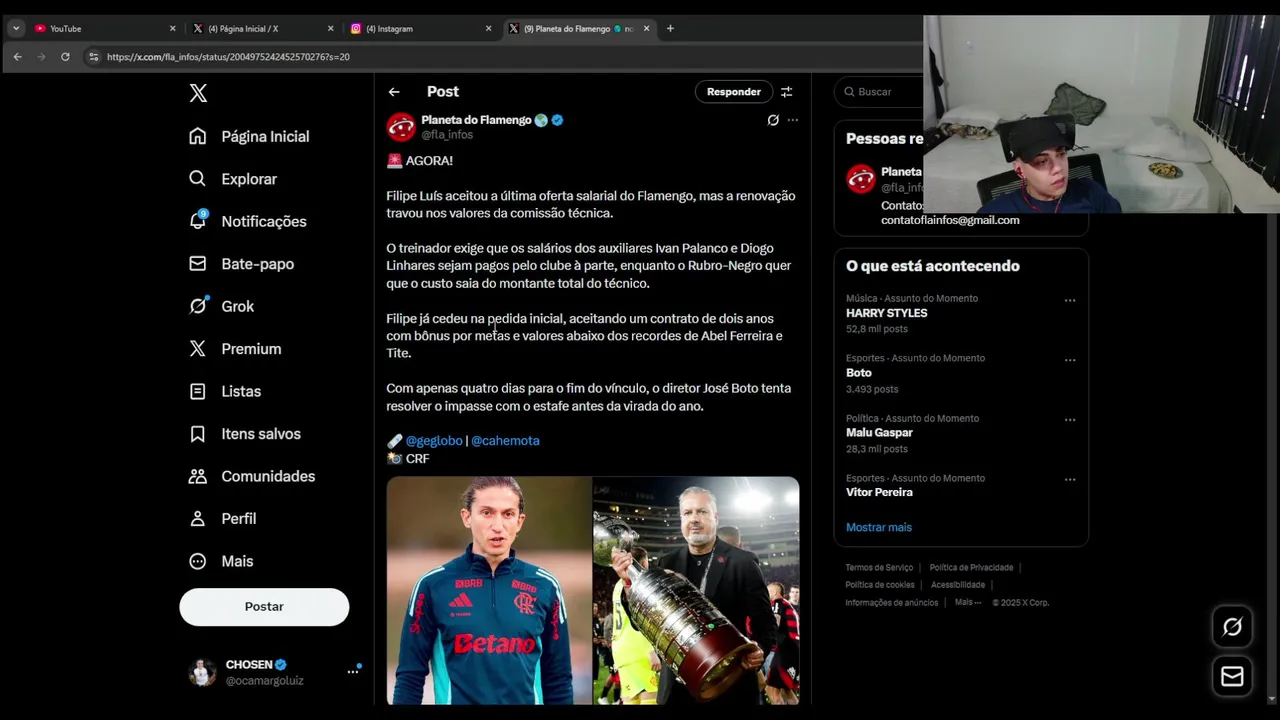
Task: Open Perfil person icon
Action: click(198, 519)
